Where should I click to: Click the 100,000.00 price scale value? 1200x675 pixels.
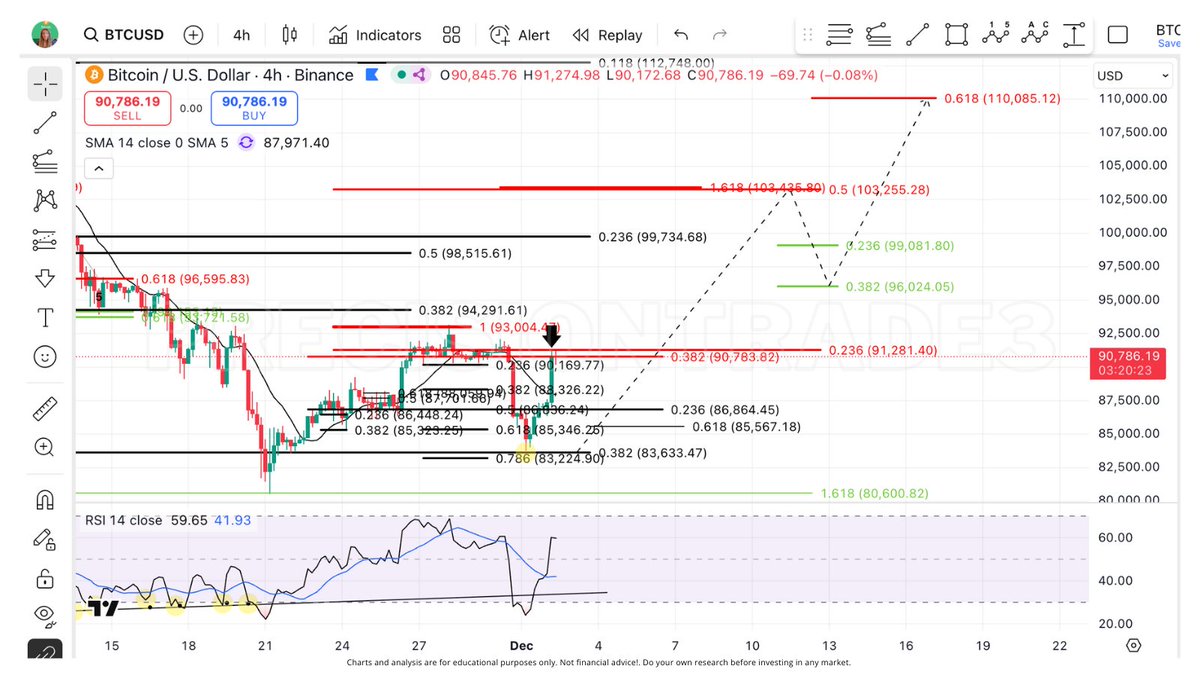(x=1131, y=232)
